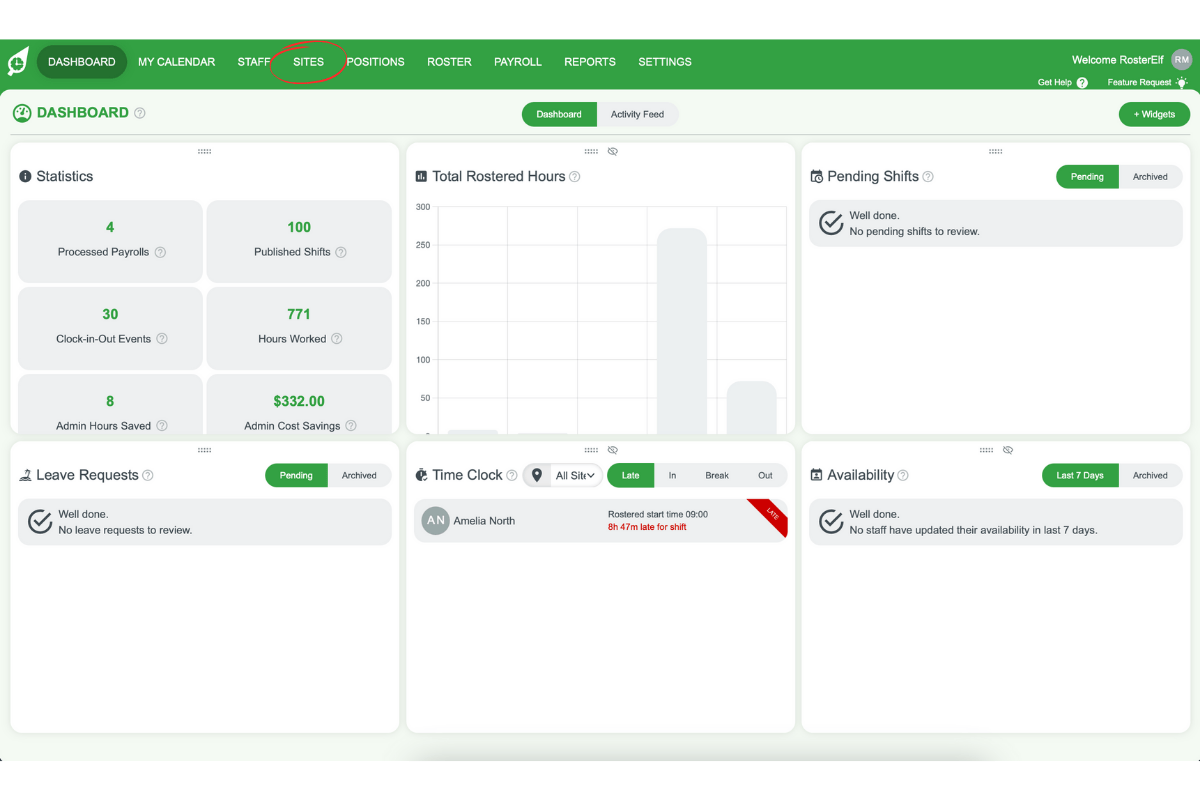Open the All Sites dropdown
Image resolution: width=1200 pixels, height=800 pixels.
coord(575,475)
